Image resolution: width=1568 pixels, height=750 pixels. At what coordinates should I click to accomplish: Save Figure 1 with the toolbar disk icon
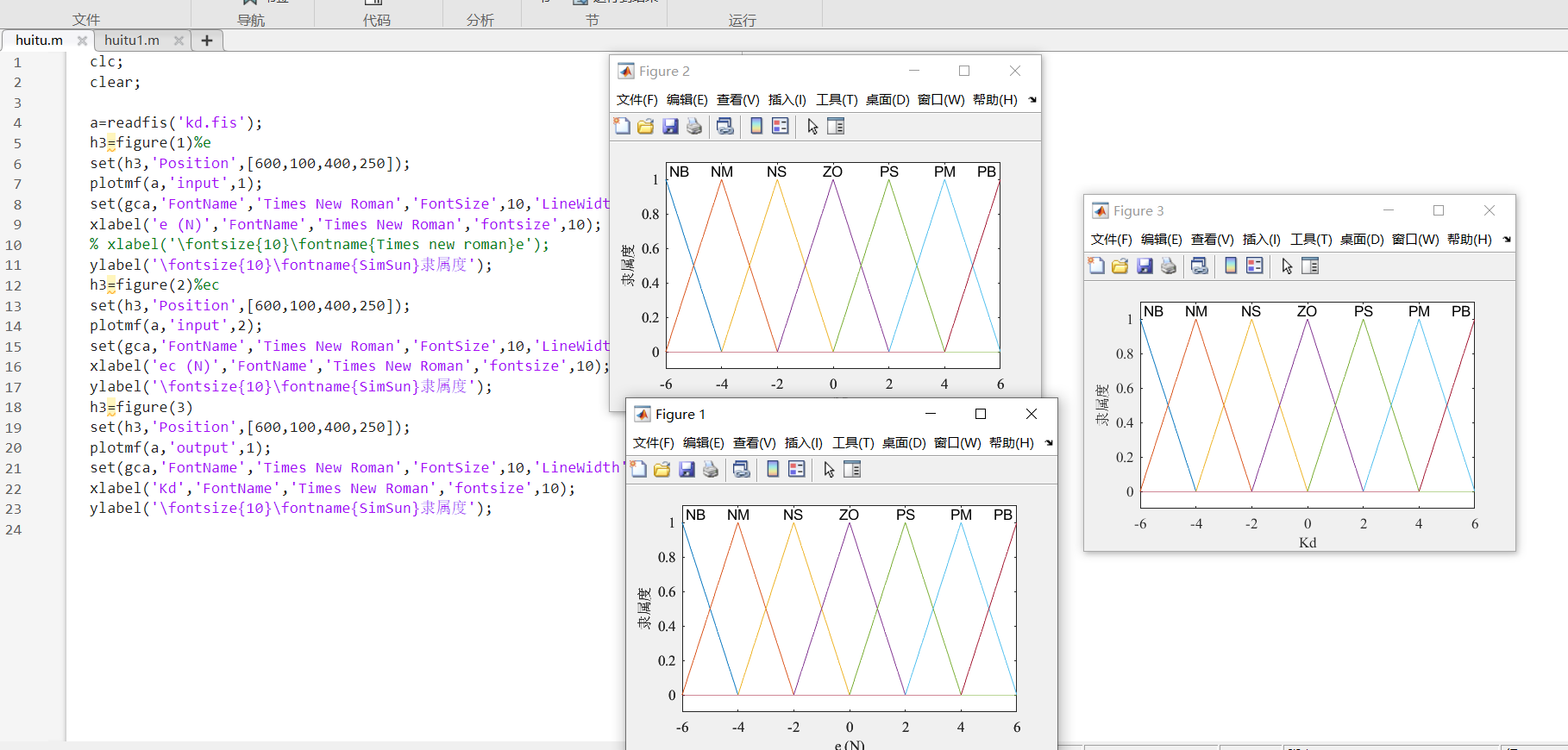687,470
